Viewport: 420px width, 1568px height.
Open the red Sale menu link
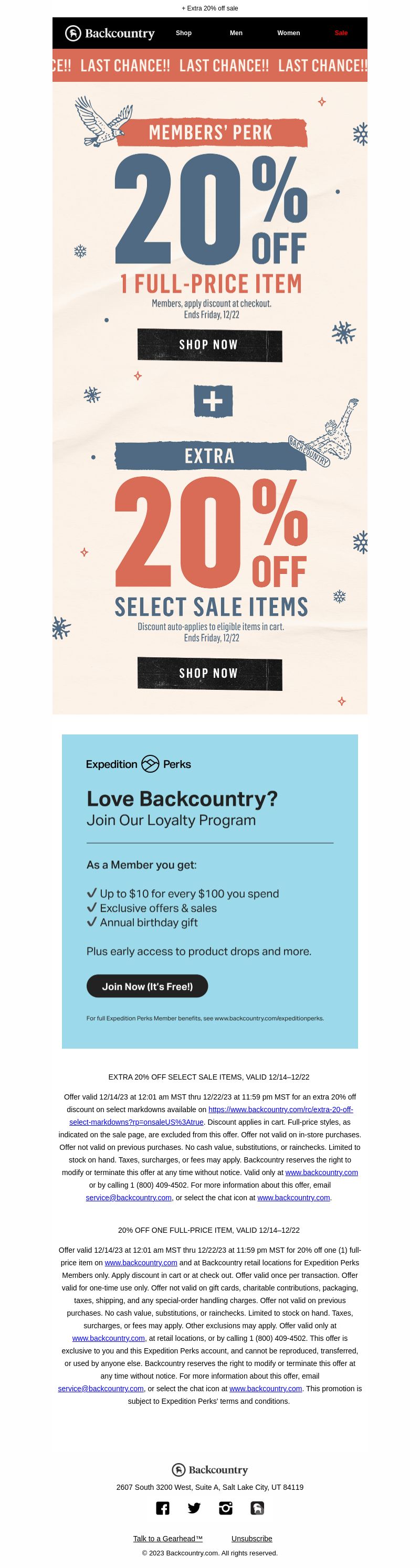point(341,33)
